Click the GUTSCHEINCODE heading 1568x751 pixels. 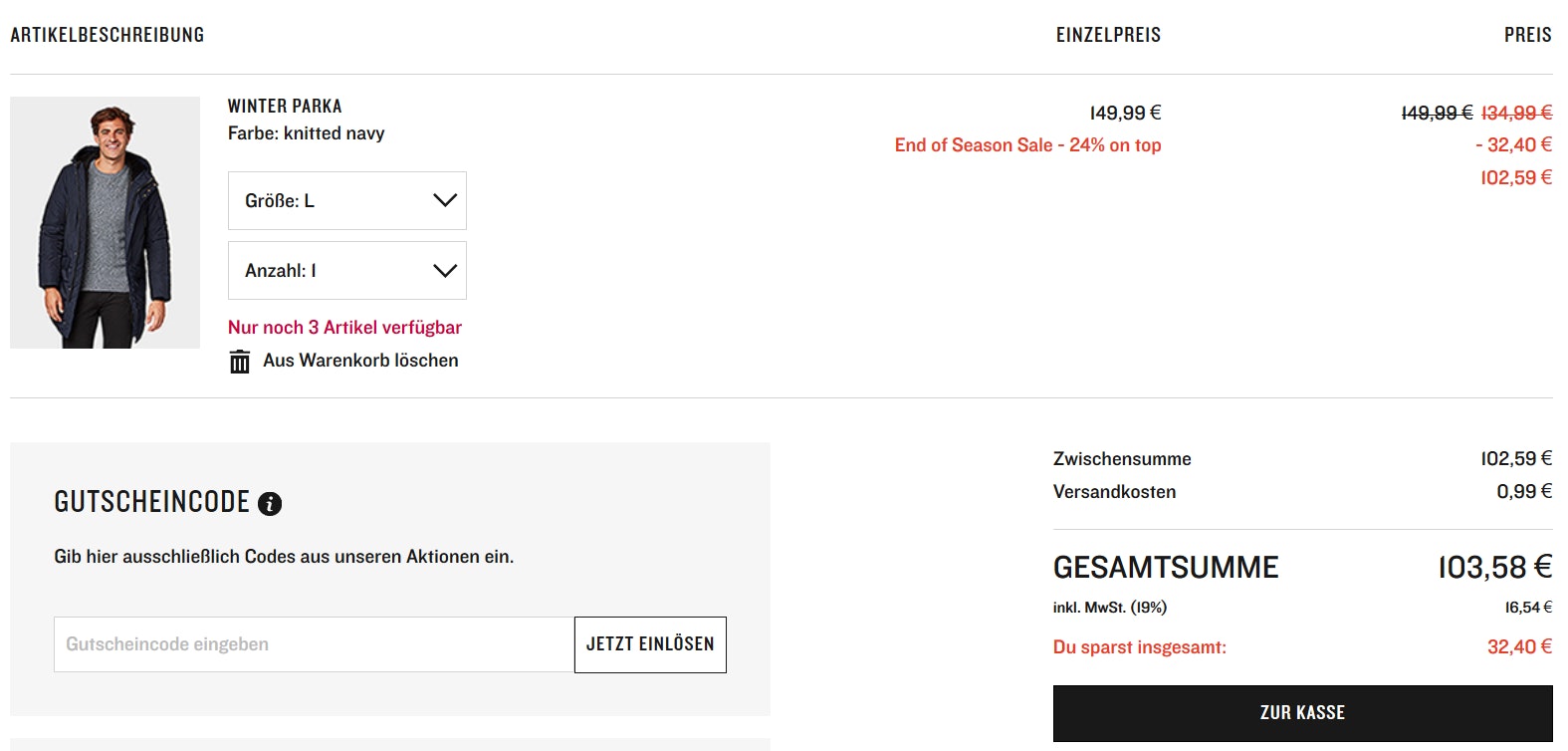pos(151,502)
